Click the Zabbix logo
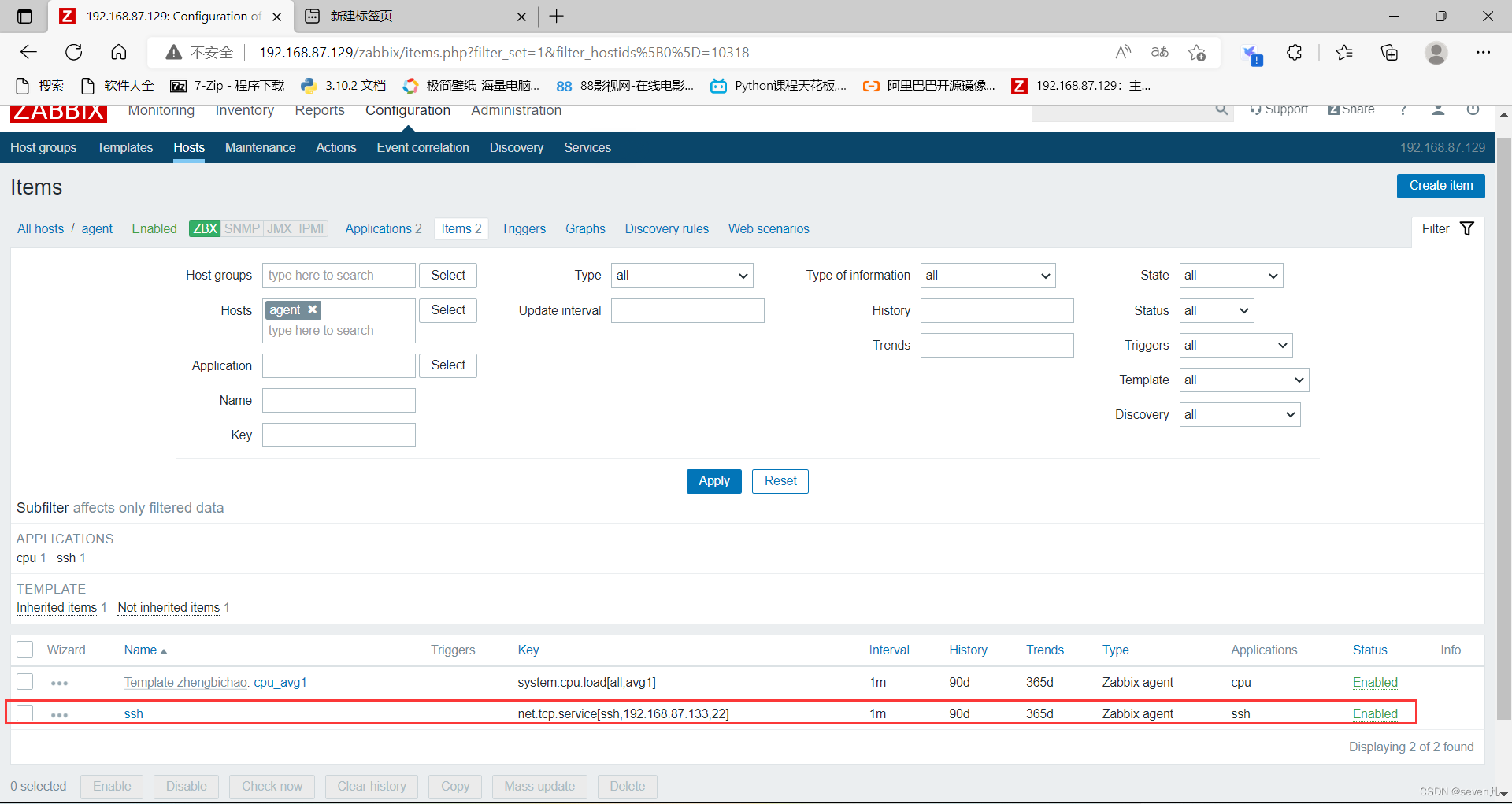Image resolution: width=1512 pixels, height=804 pixels. coord(58,113)
